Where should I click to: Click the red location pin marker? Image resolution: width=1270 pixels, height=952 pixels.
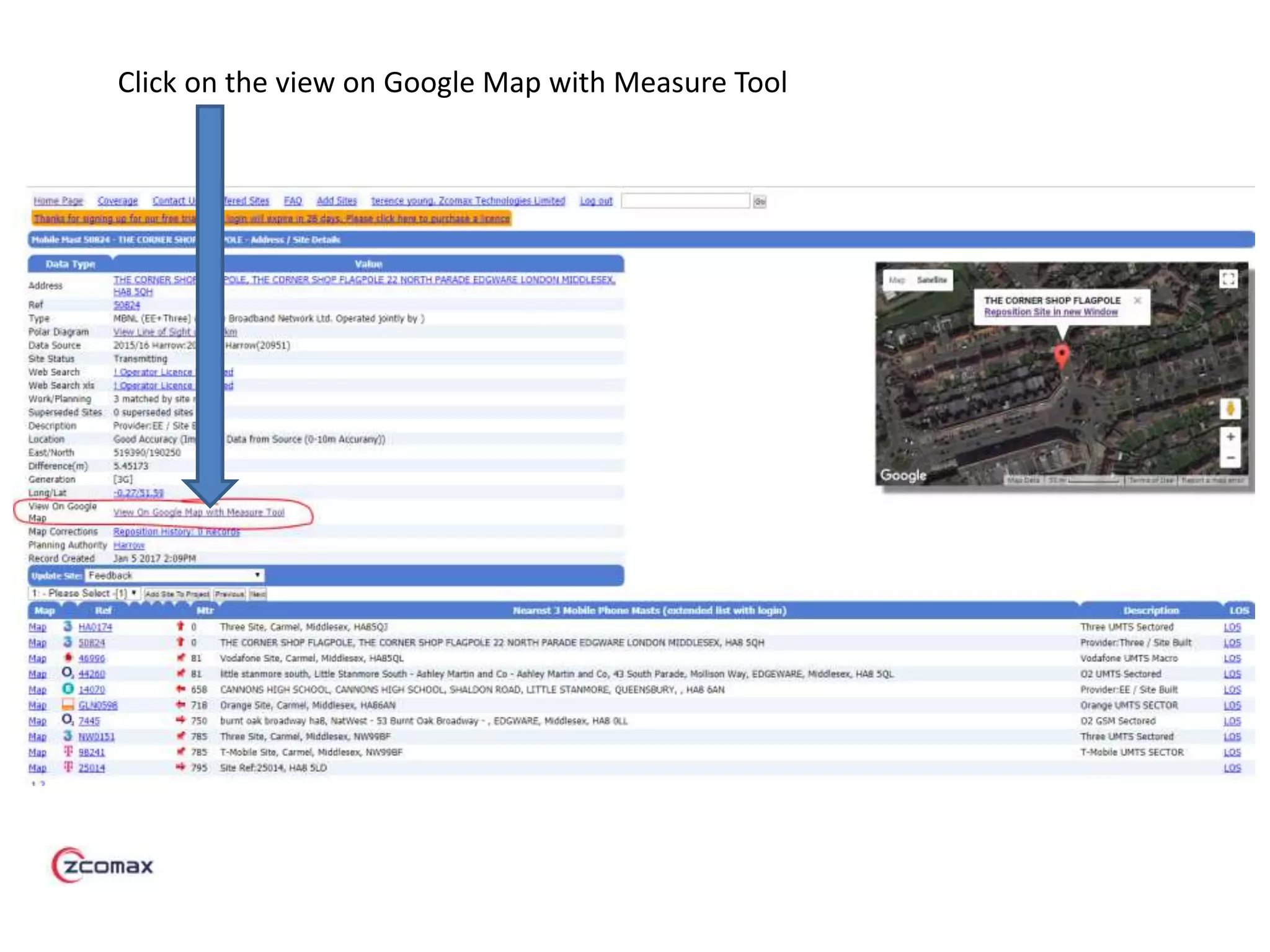pos(1062,356)
